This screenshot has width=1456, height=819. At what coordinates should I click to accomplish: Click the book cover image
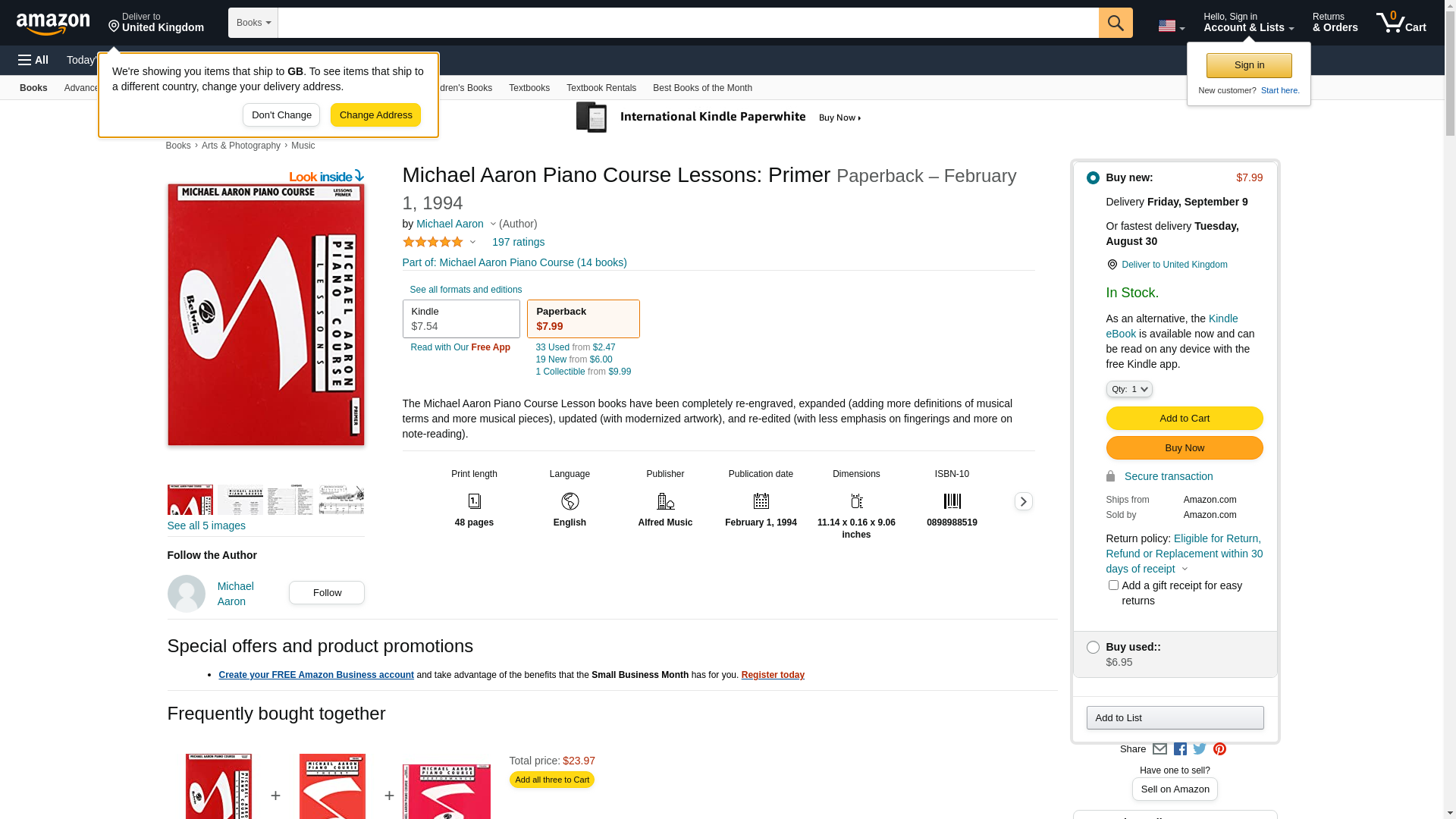click(x=265, y=315)
